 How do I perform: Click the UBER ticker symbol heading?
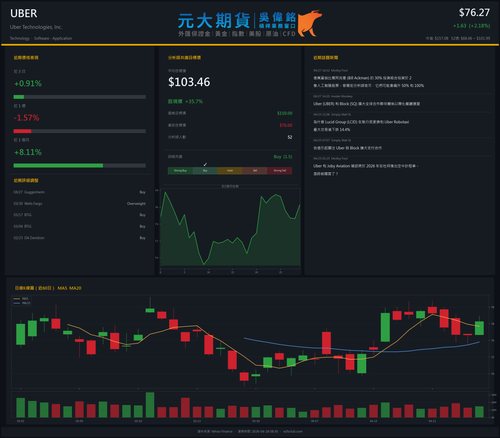[23, 13]
